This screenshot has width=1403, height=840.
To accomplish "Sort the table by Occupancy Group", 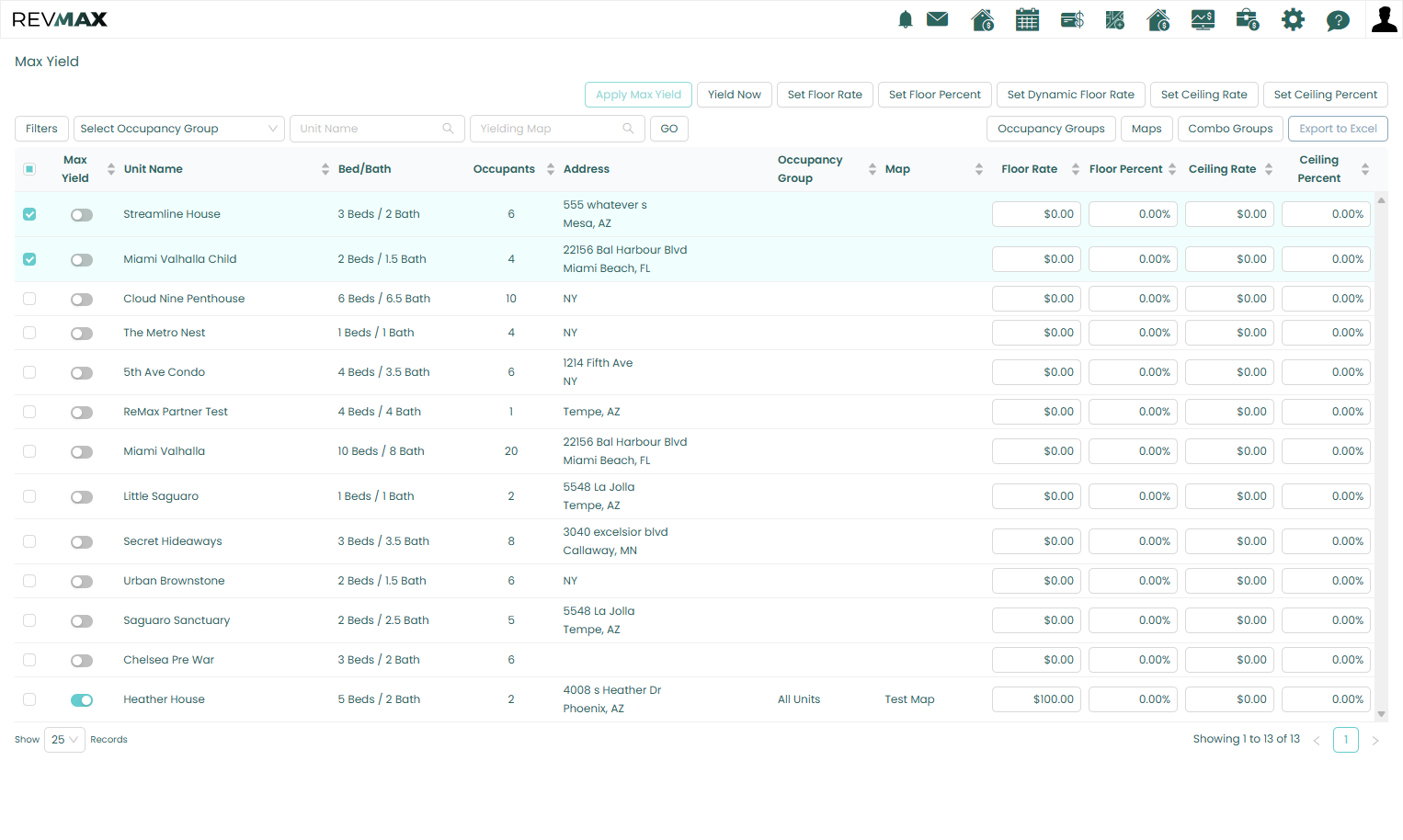I will 873,169.
